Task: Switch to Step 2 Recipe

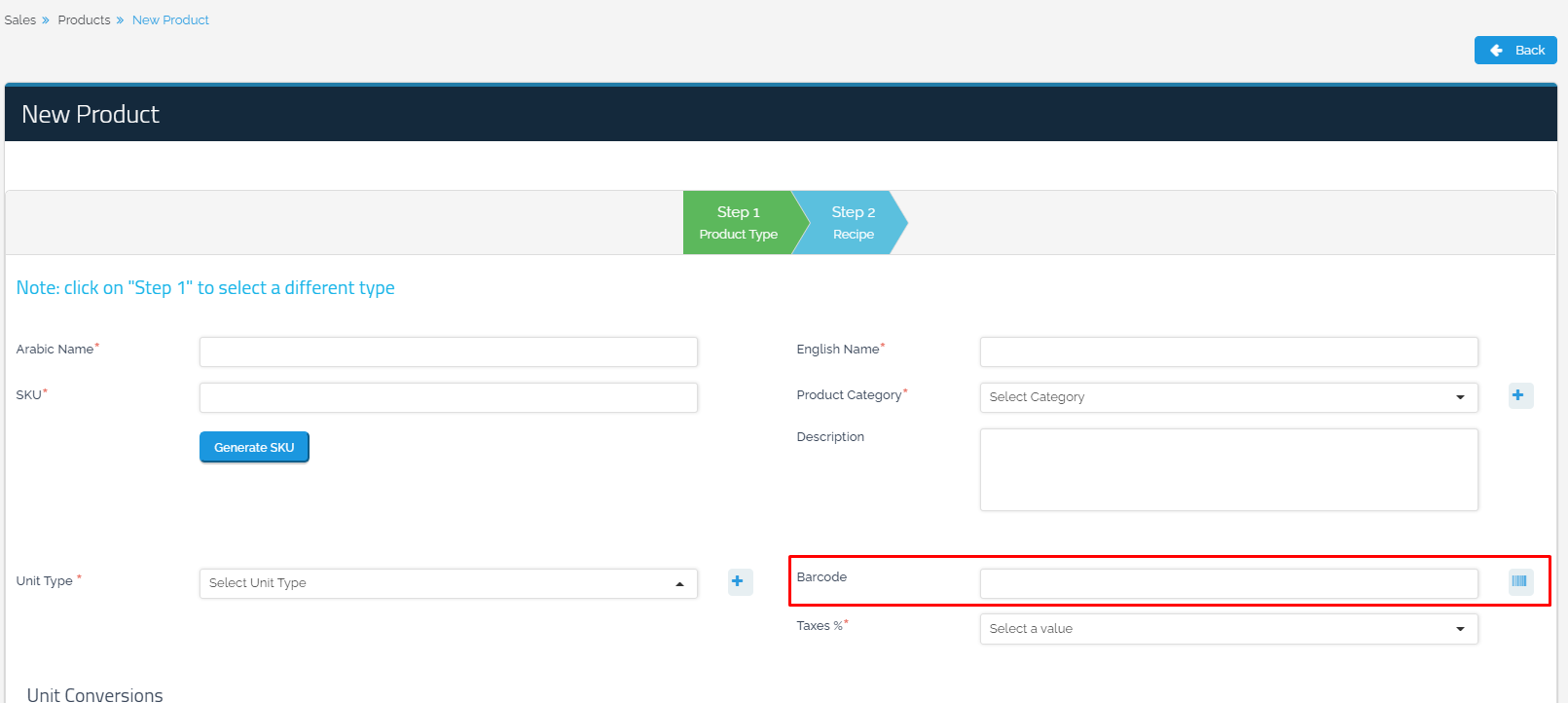Action: click(853, 223)
